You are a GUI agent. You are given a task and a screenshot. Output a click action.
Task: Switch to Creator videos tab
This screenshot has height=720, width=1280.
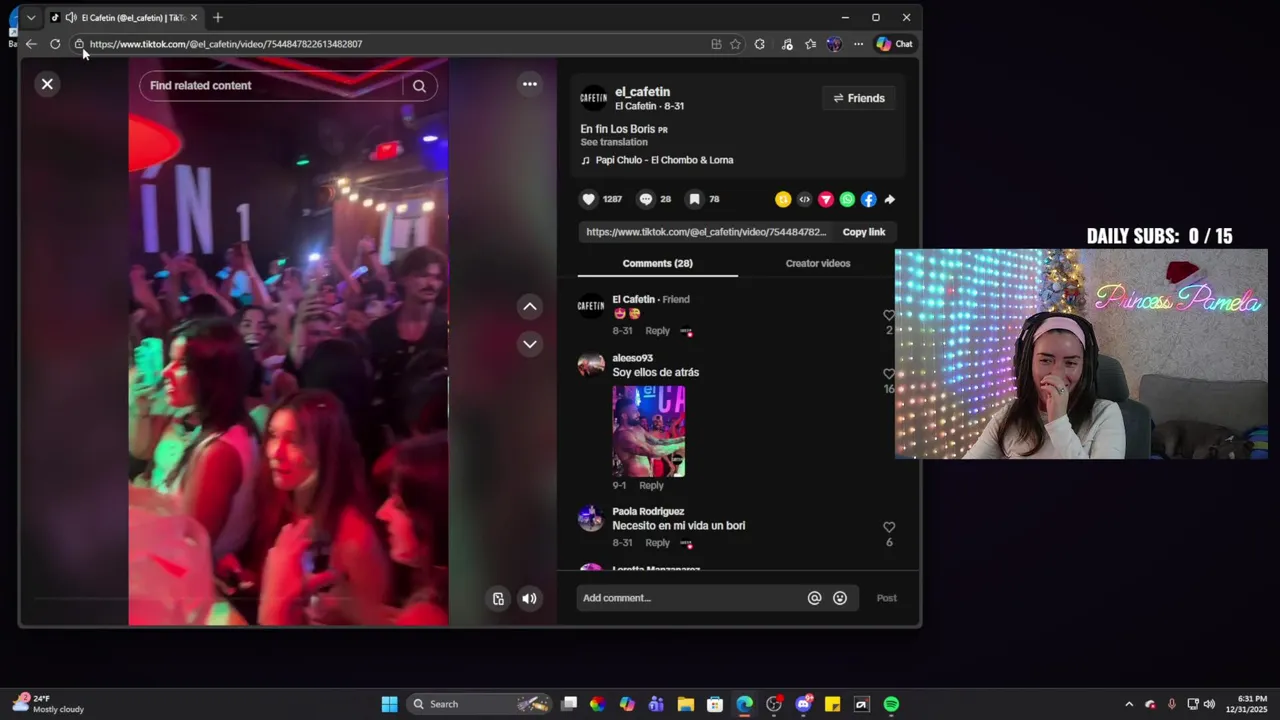tap(818, 263)
